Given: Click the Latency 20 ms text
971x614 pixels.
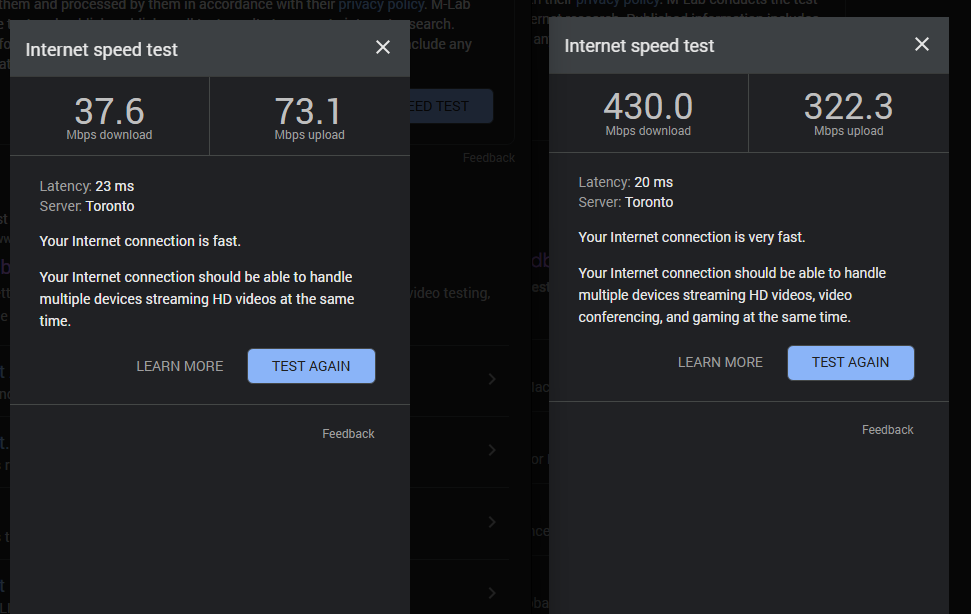Looking at the screenshot, I should [625, 183].
